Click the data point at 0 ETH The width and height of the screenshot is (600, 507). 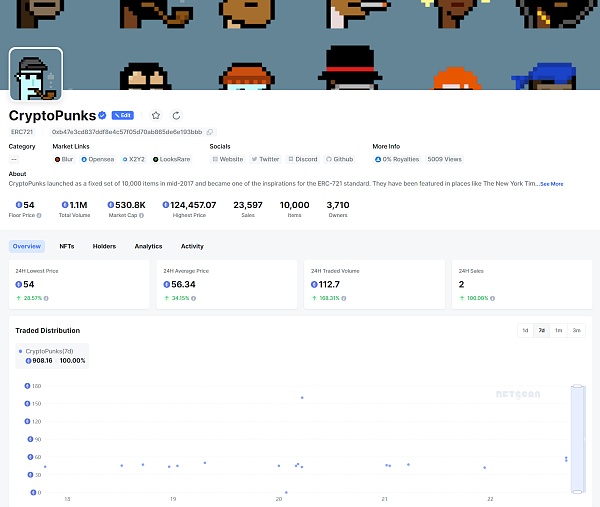(286, 492)
